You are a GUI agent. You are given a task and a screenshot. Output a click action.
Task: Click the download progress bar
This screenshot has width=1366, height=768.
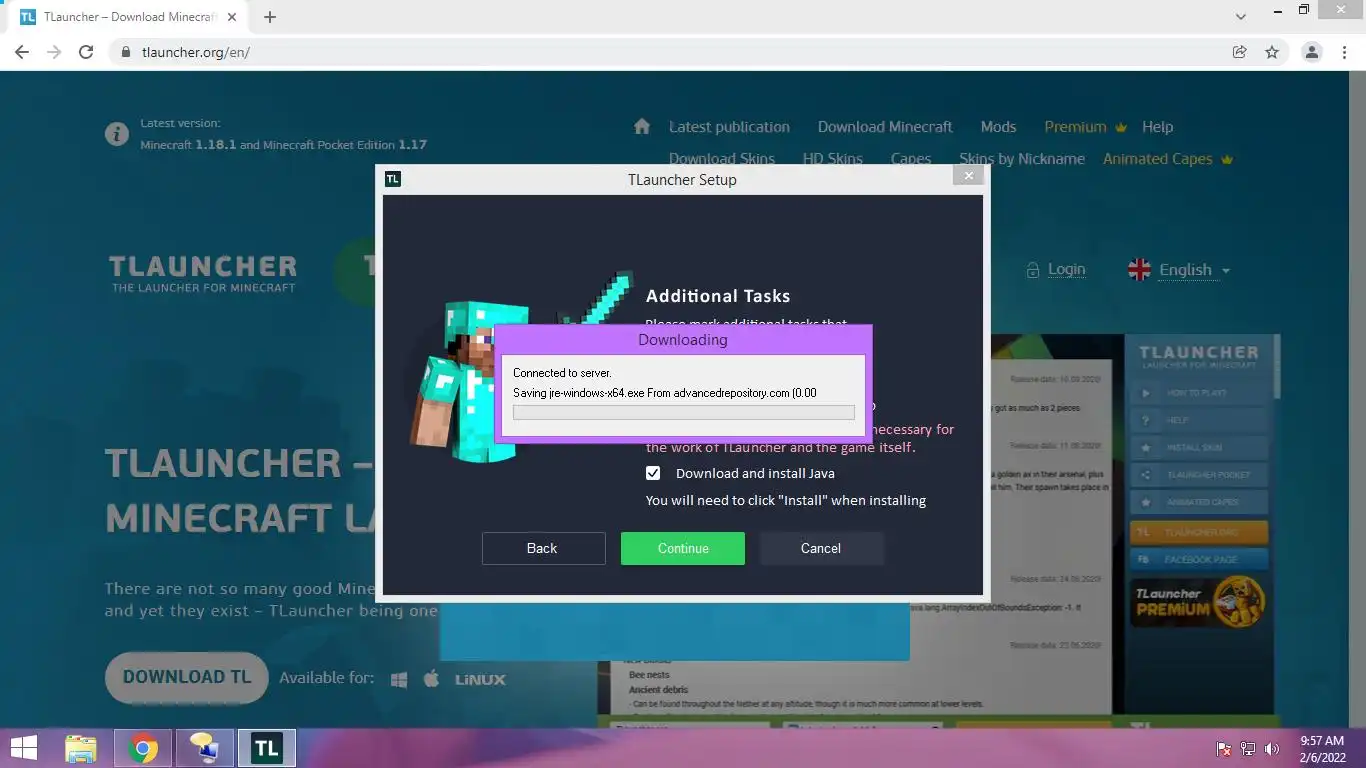(684, 412)
